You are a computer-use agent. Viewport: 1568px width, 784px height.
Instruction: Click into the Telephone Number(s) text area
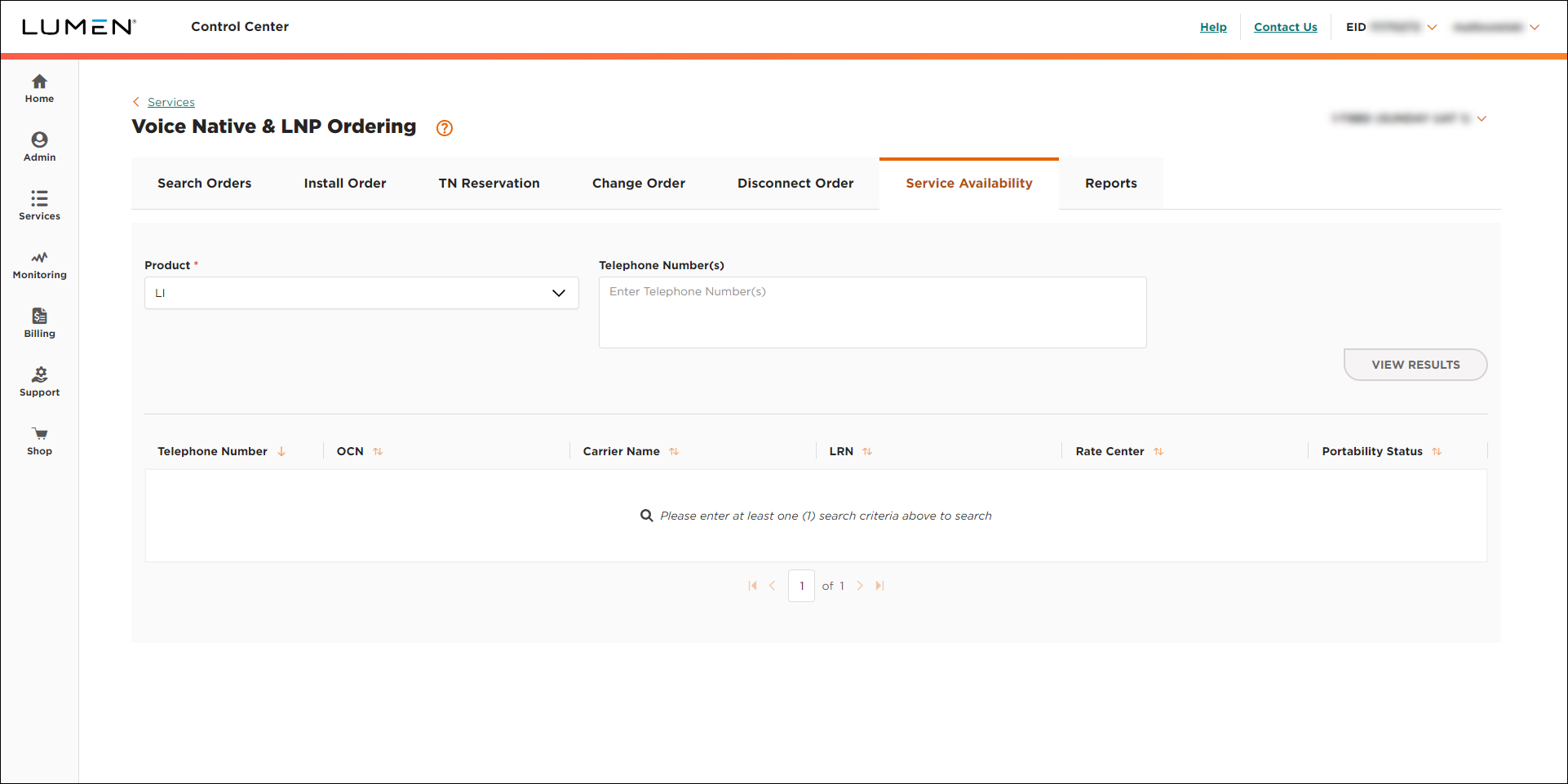click(x=873, y=312)
